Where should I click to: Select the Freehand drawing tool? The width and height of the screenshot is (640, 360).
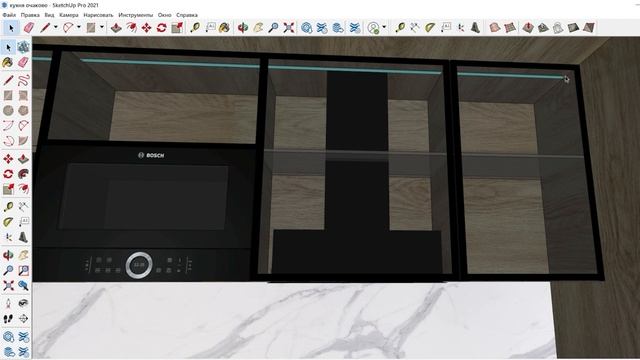23,80
